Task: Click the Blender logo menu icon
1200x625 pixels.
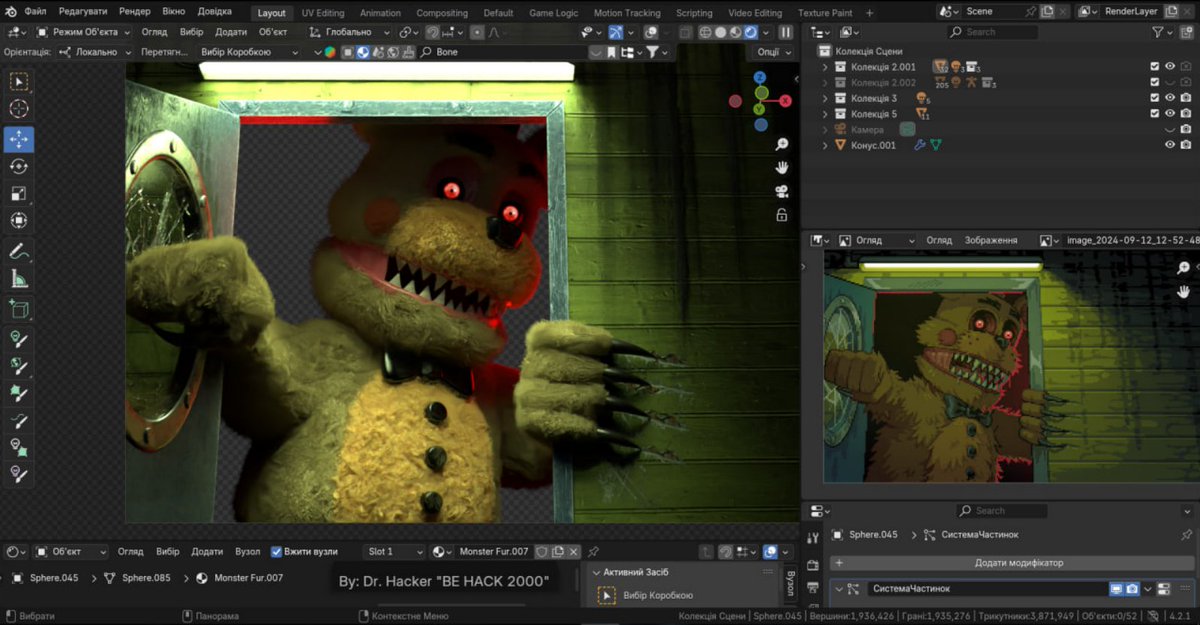Action: (x=10, y=12)
